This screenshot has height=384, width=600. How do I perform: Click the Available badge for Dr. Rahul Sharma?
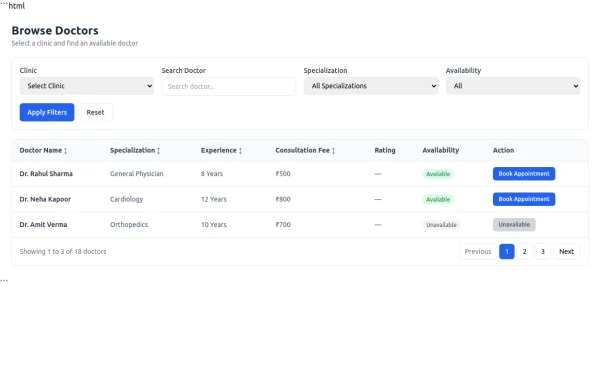[438, 174]
